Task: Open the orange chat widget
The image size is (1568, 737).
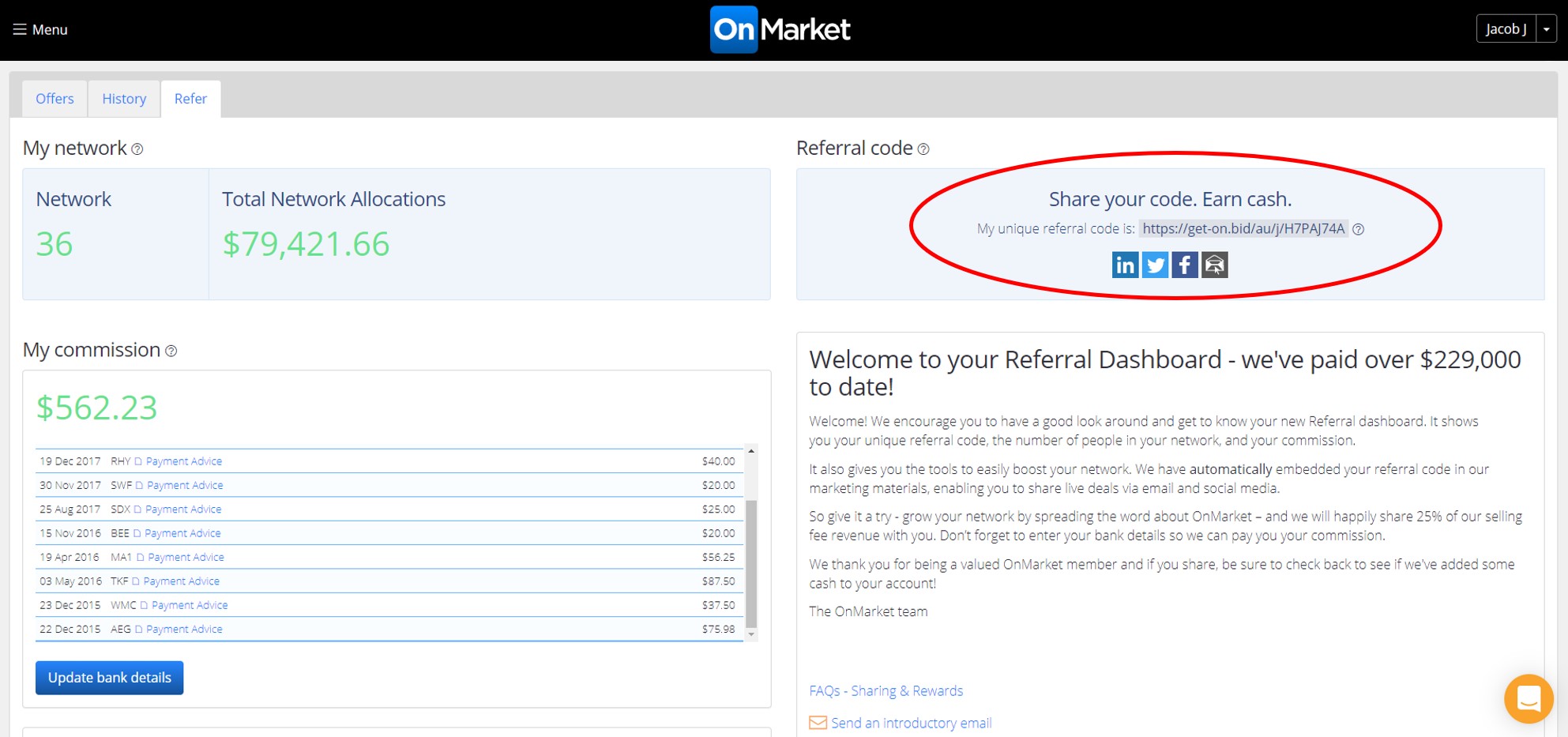Action: click(1529, 699)
